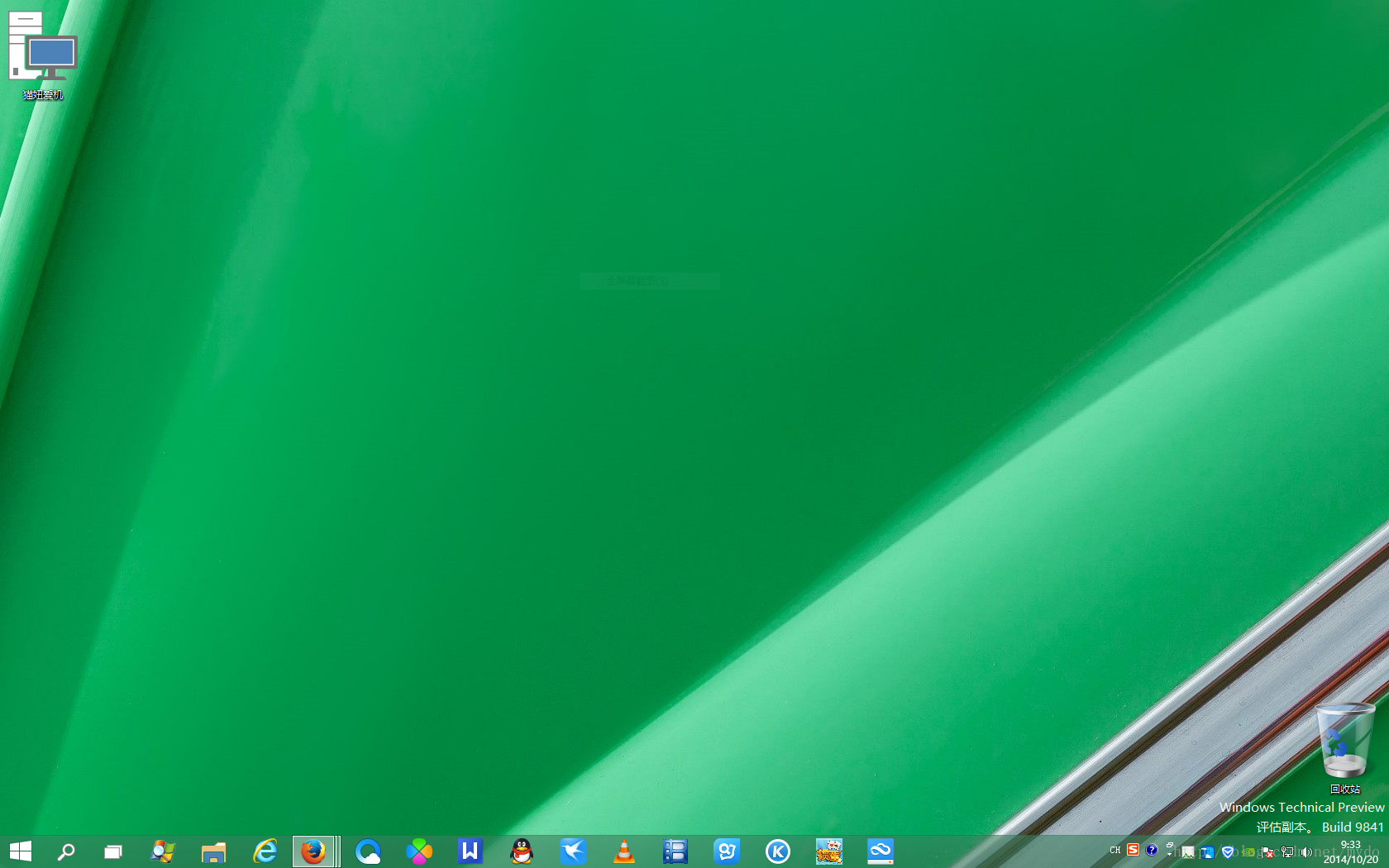Select the Recycle Bin (回收站) desktop icon
The width and height of the screenshot is (1389, 868).
[1345, 749]
